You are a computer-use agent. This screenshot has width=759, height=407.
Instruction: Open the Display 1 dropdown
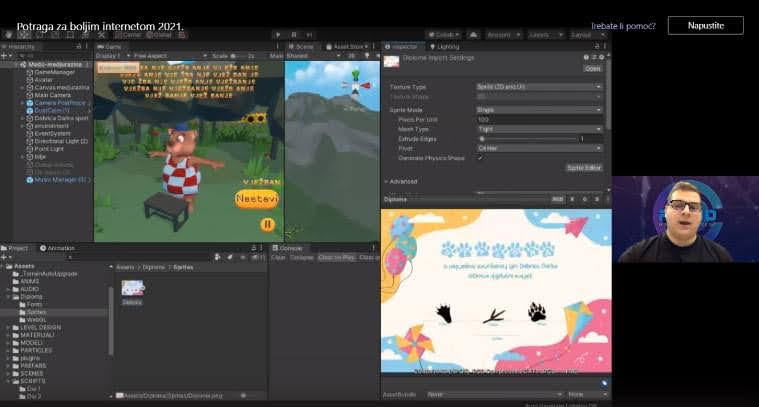113,56
